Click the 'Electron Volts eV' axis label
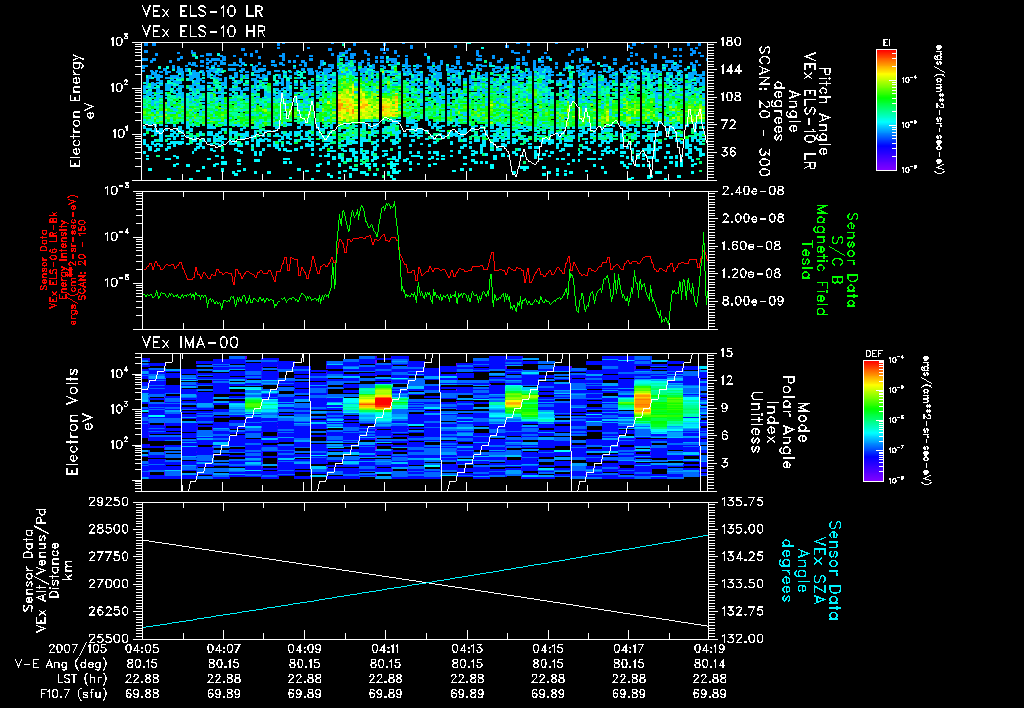Image resolution: width=1024 pixels, height=708 pixels. coord(78,422)
